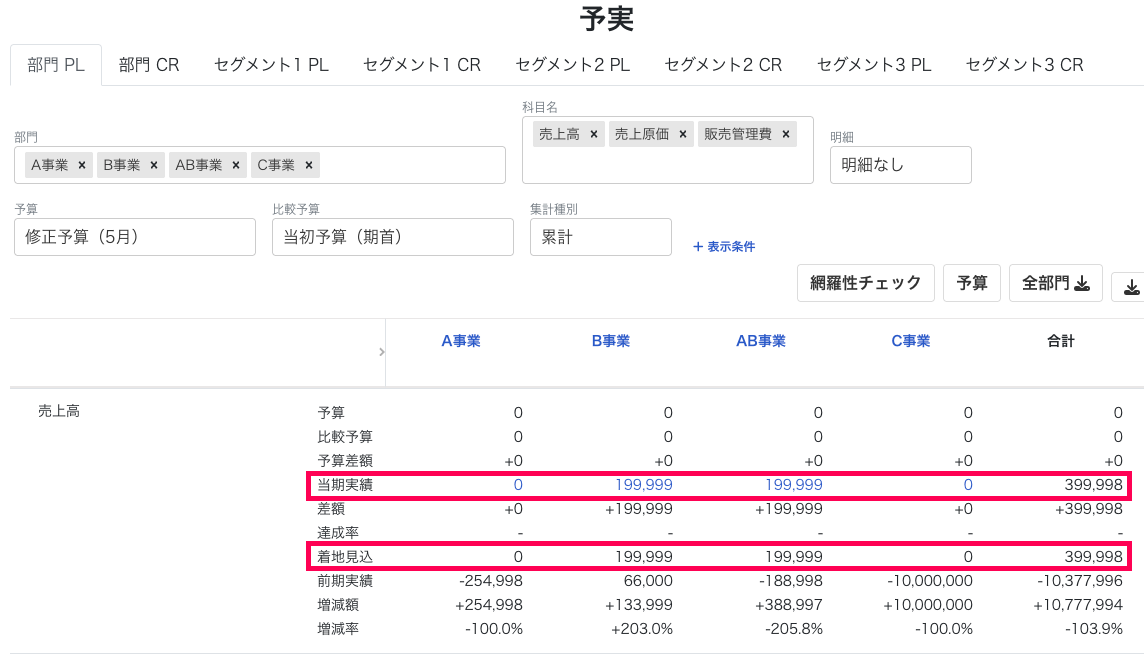1144x655 pixels.
Task: Expand the row header column chevron
Action: tap(382, 352)
